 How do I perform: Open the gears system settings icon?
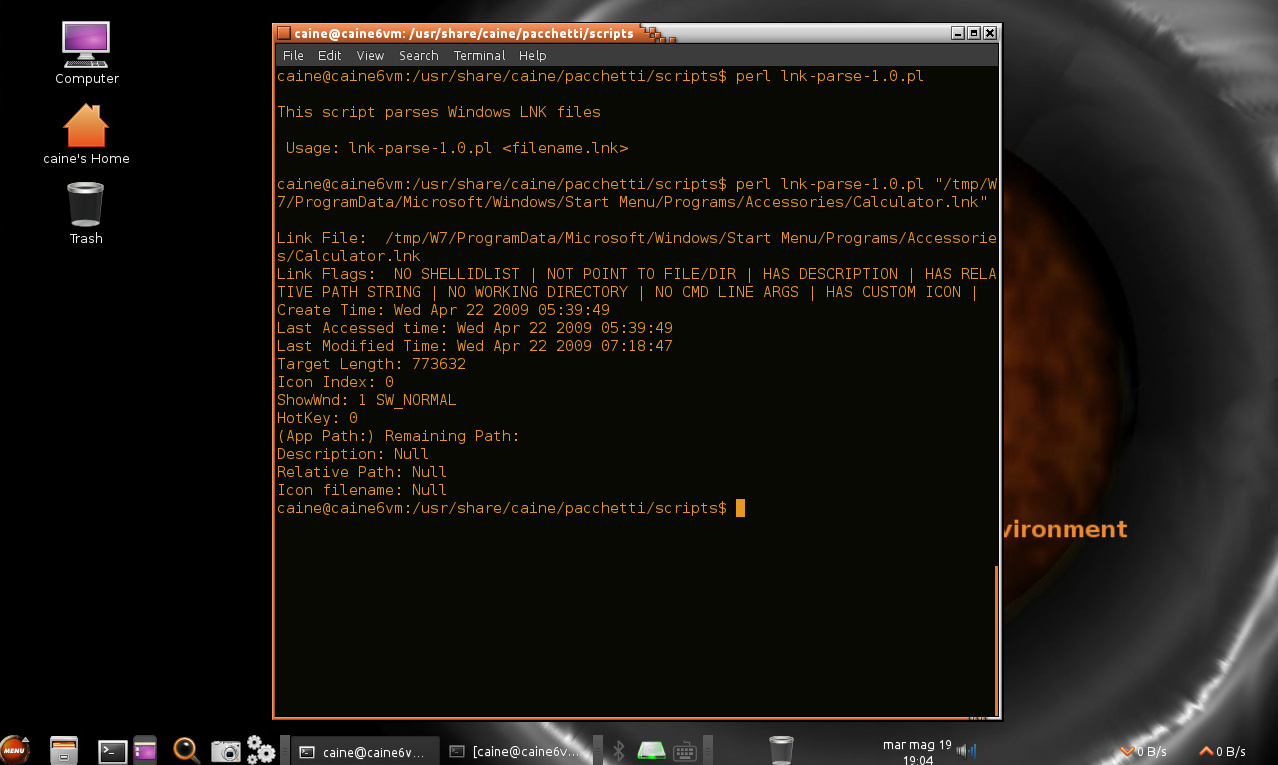click(261, 749)
